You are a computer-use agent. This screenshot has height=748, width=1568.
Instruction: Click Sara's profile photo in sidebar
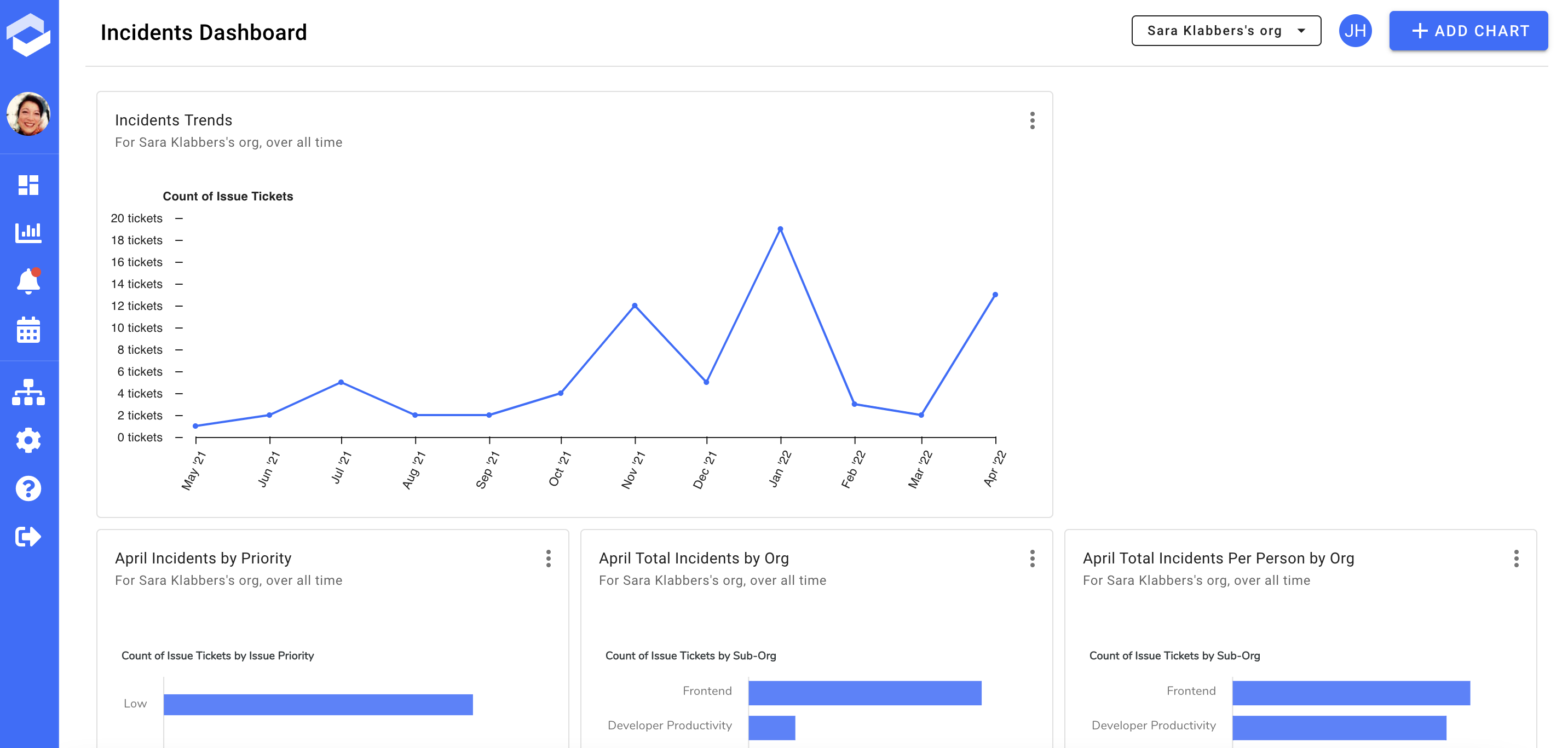click(28, 114)
